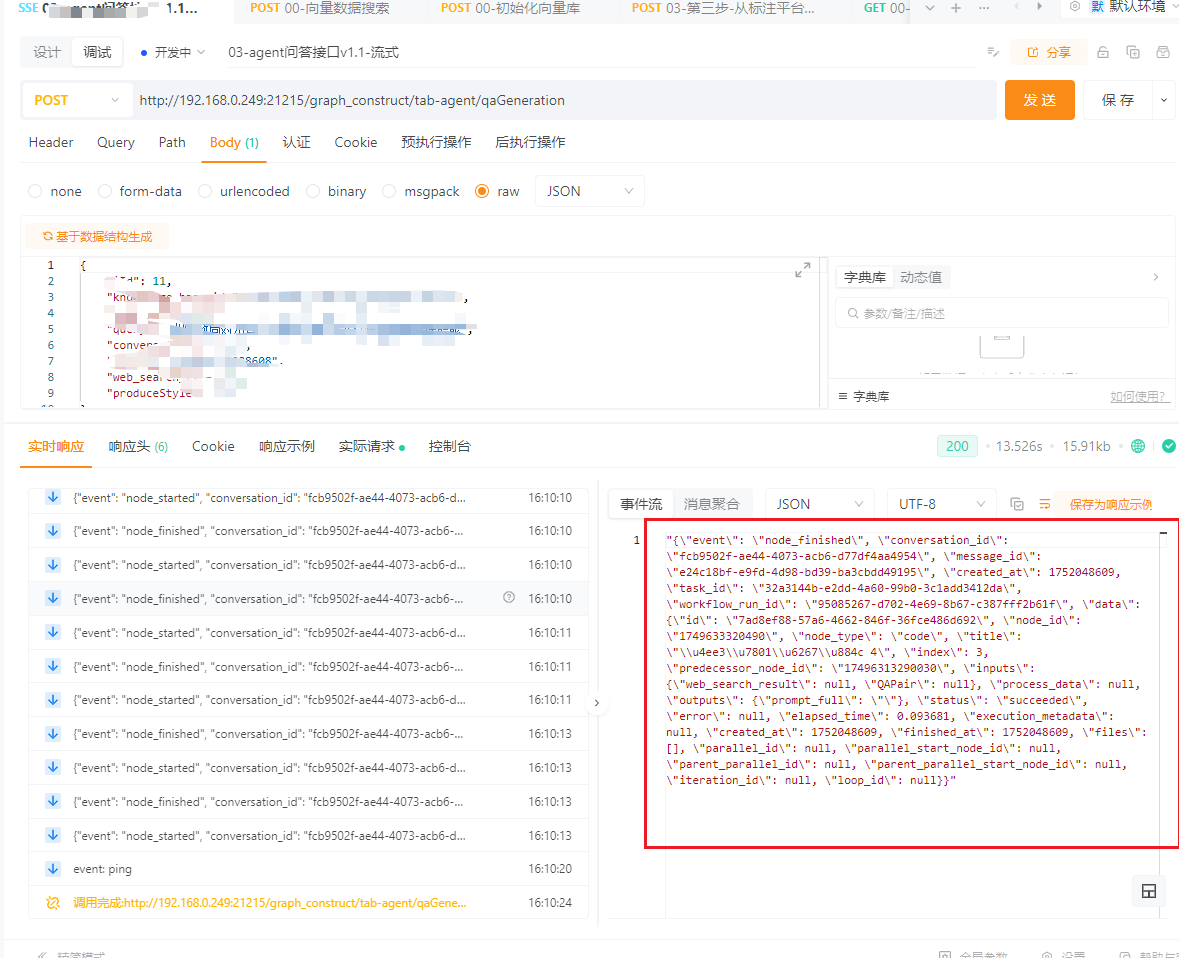Open the POST 00-向量数据搜索 tab

(320, 8)
